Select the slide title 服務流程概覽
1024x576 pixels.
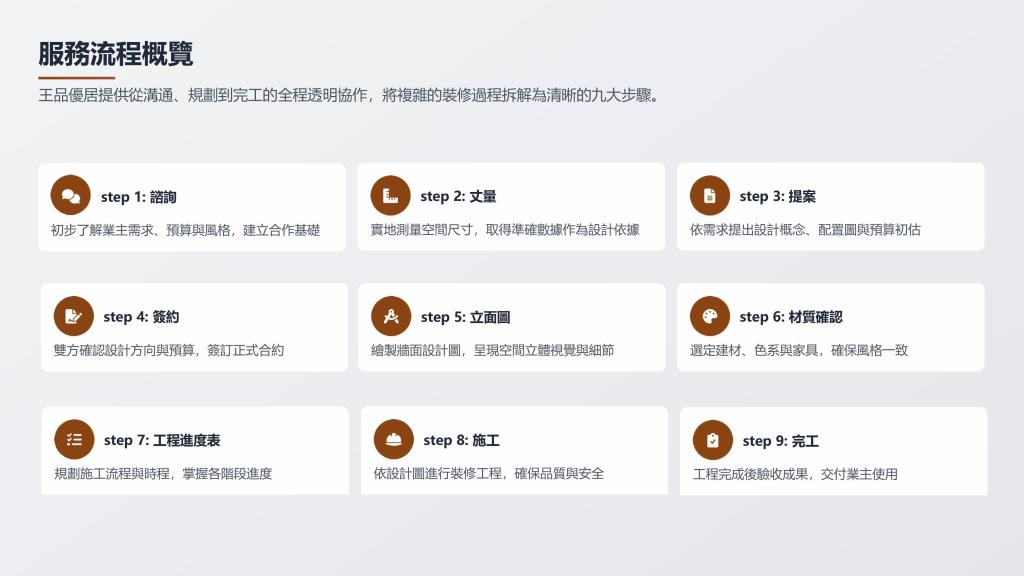coord(116,54)
